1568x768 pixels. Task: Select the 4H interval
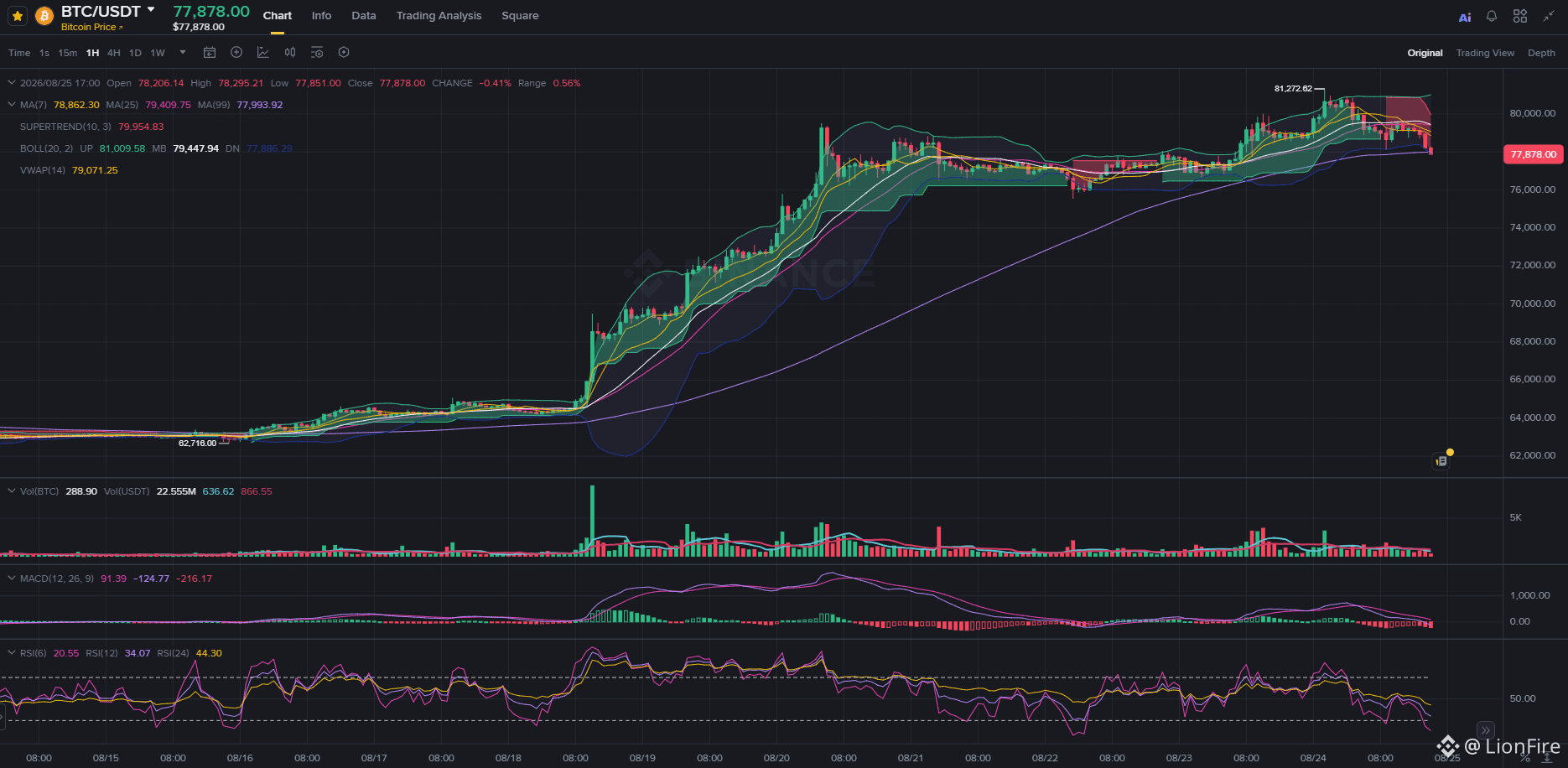[114, 53]
